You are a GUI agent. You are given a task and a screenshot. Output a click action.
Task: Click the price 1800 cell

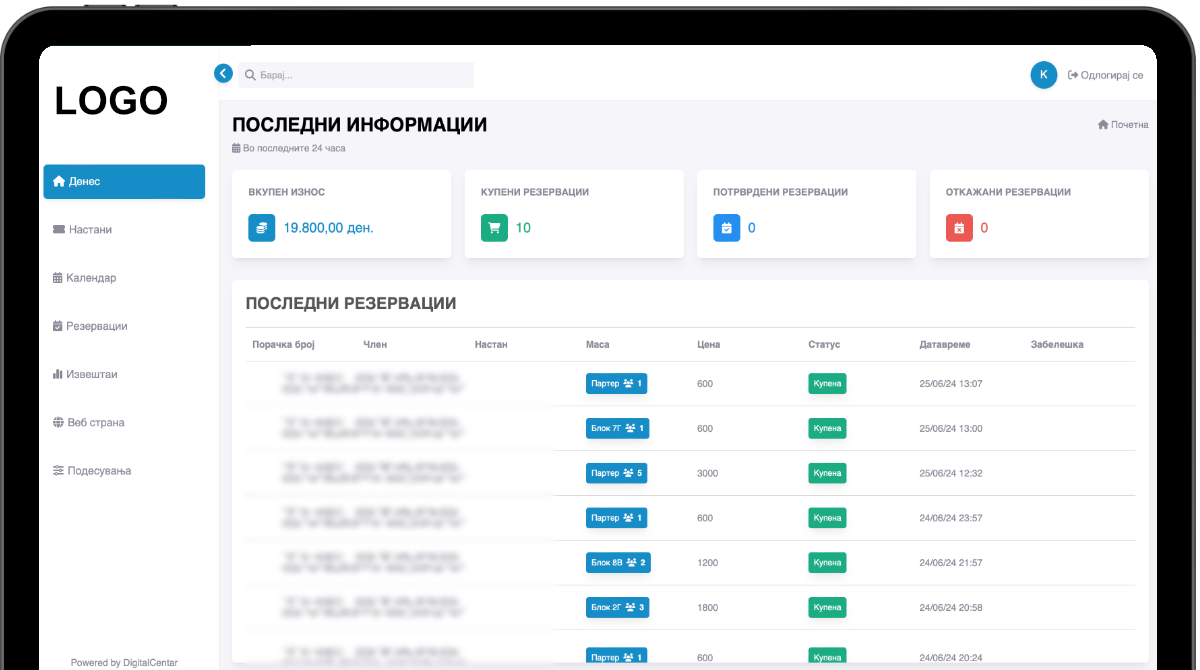coord(707,608)
